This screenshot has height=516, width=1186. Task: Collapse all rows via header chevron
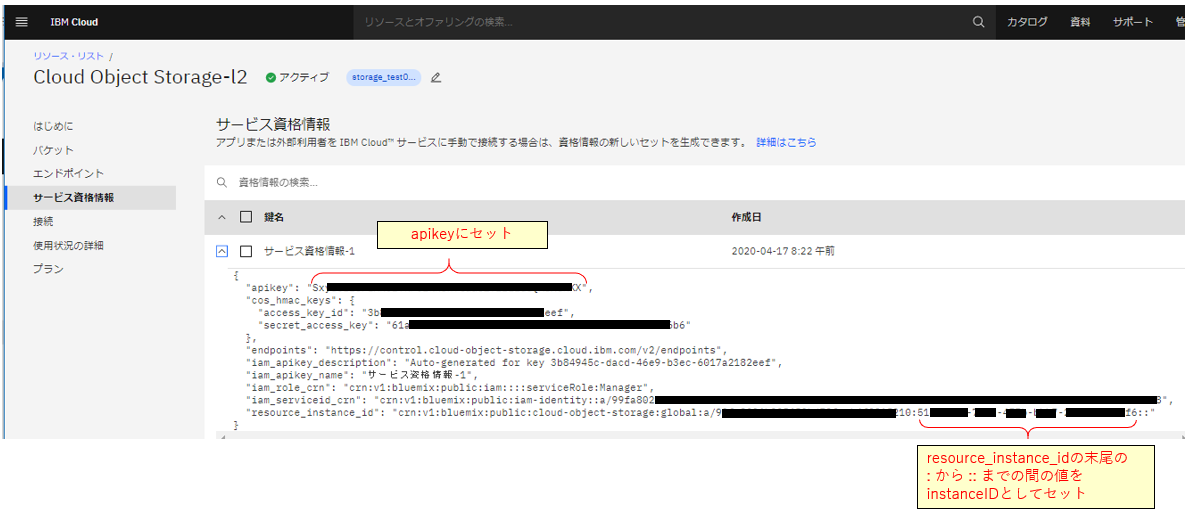(x=222, y=218)
